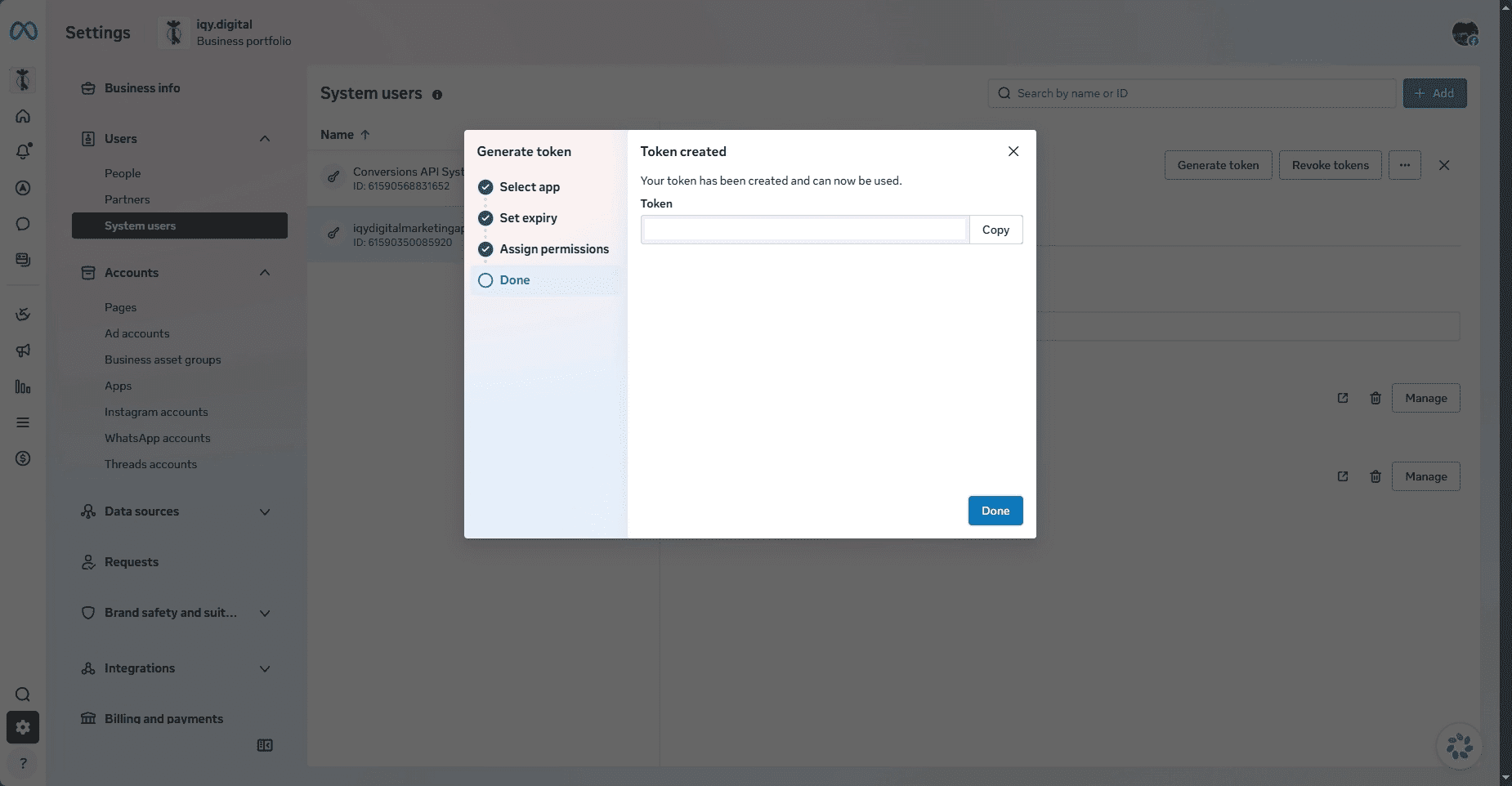Screen dimensions: 1512x786
Task: Open the more options ellipsis button
Action: pos(1405,165)
